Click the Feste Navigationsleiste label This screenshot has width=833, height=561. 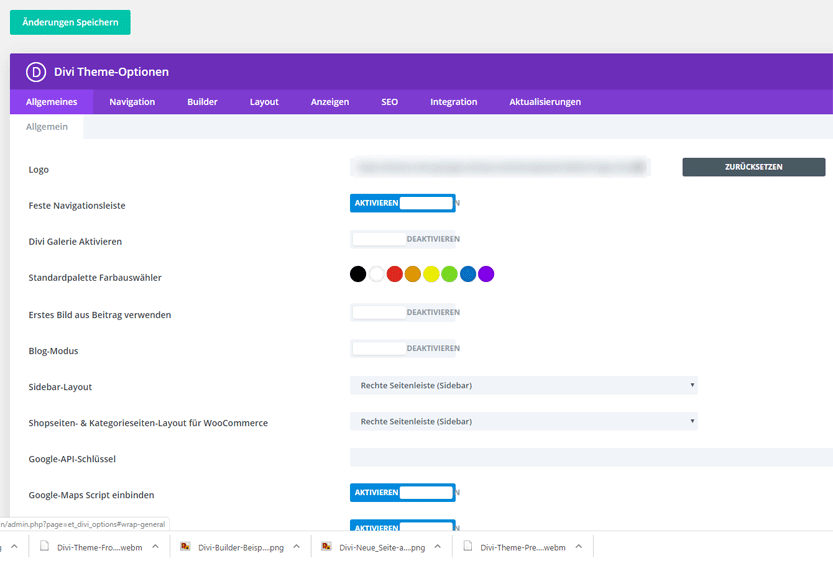[77, 206]
